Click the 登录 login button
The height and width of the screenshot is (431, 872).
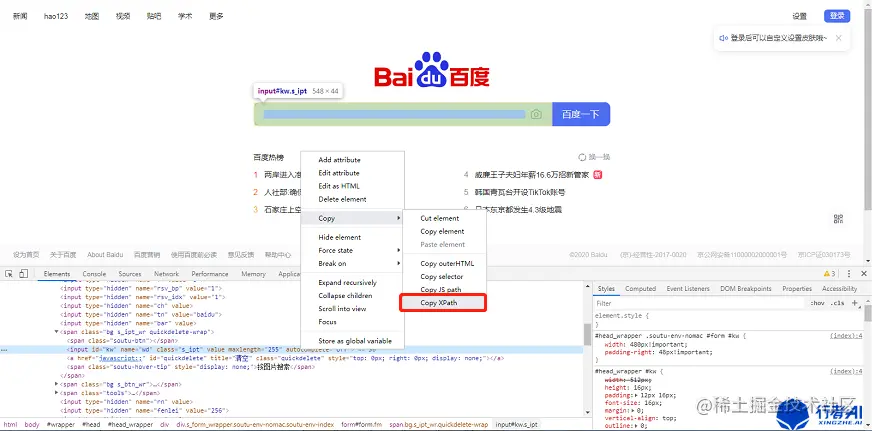(x=837, y=16)
